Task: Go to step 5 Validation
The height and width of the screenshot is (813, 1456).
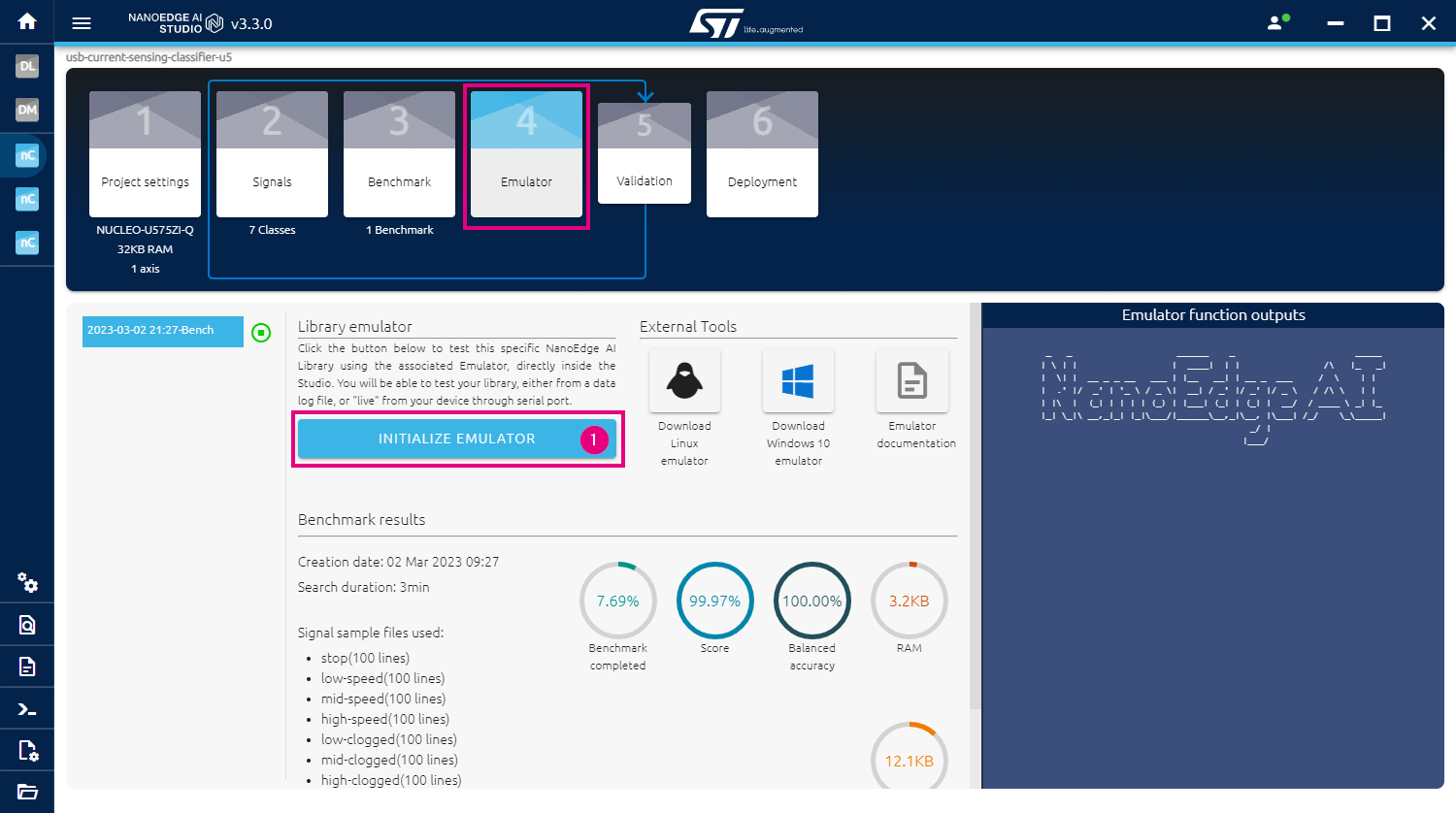Action: pos(645,153)
